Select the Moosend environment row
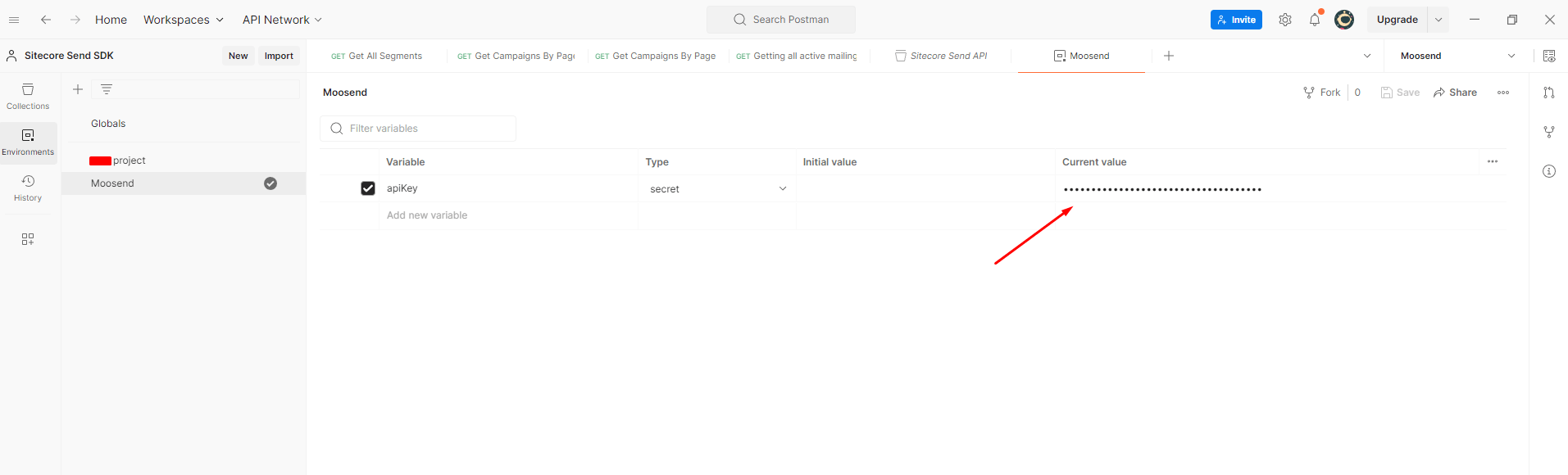 coord(184,183)
